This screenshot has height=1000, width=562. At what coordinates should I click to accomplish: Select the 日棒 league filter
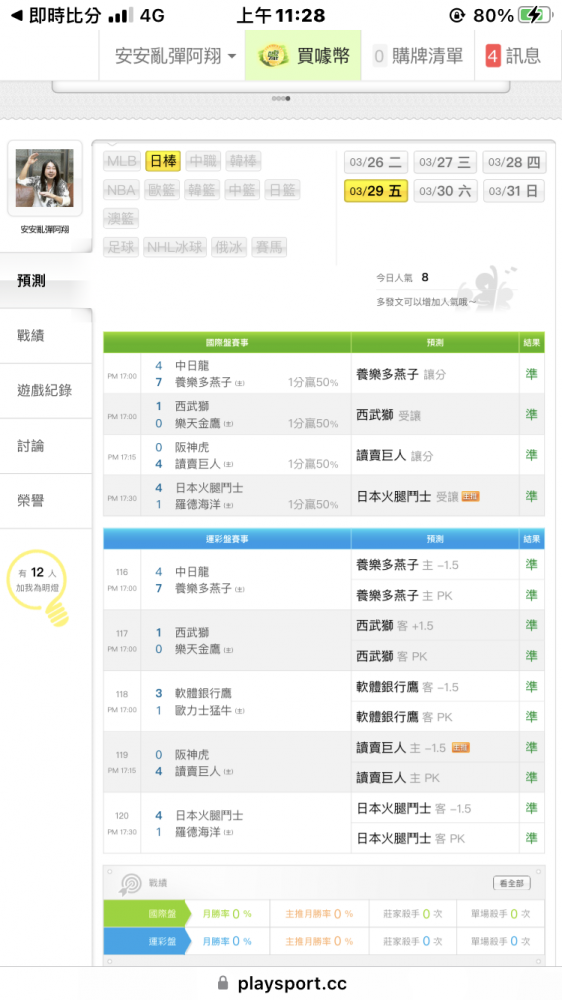point(163,161)
